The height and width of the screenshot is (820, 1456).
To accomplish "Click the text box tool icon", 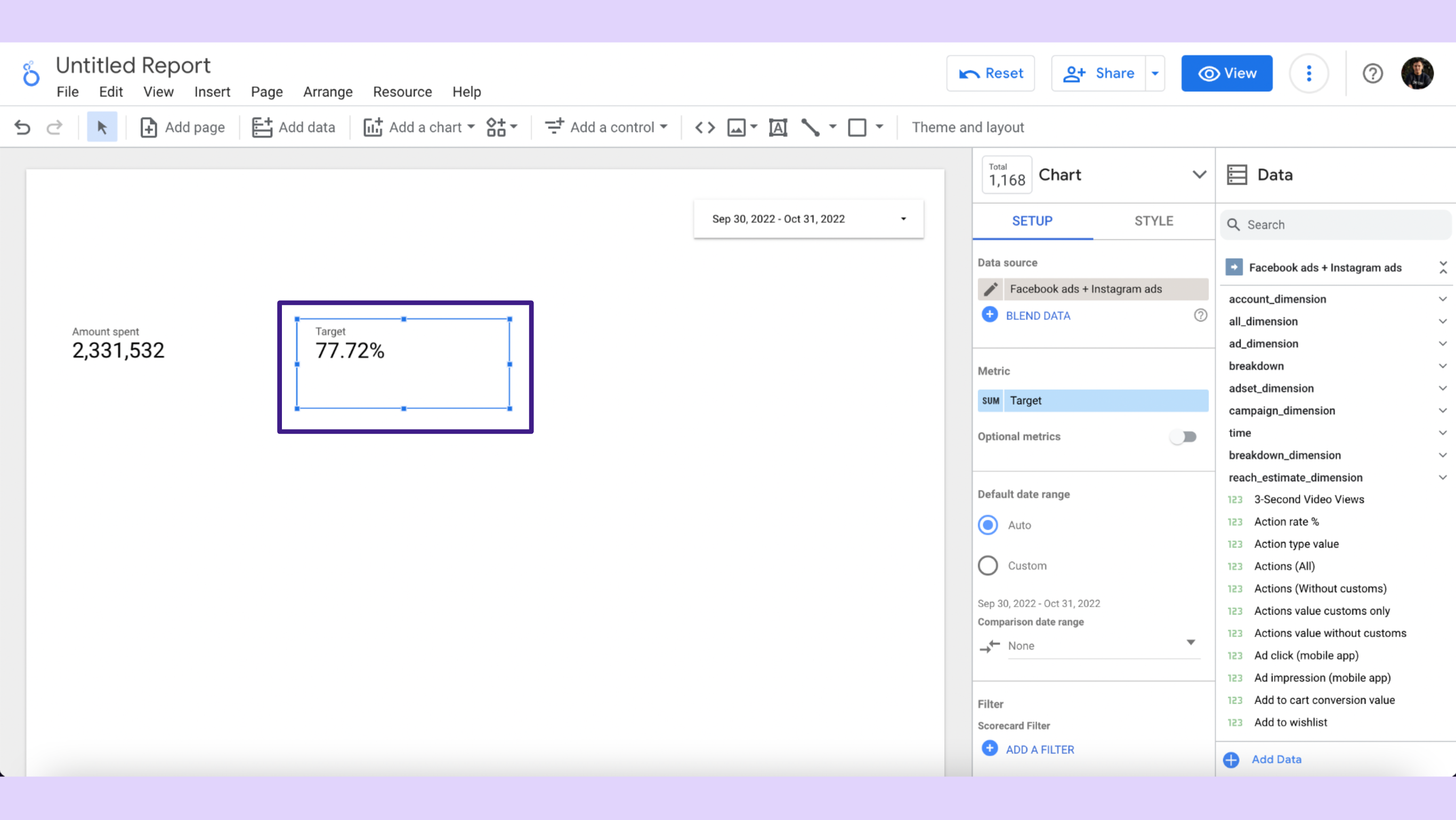I will click(778, 127).
